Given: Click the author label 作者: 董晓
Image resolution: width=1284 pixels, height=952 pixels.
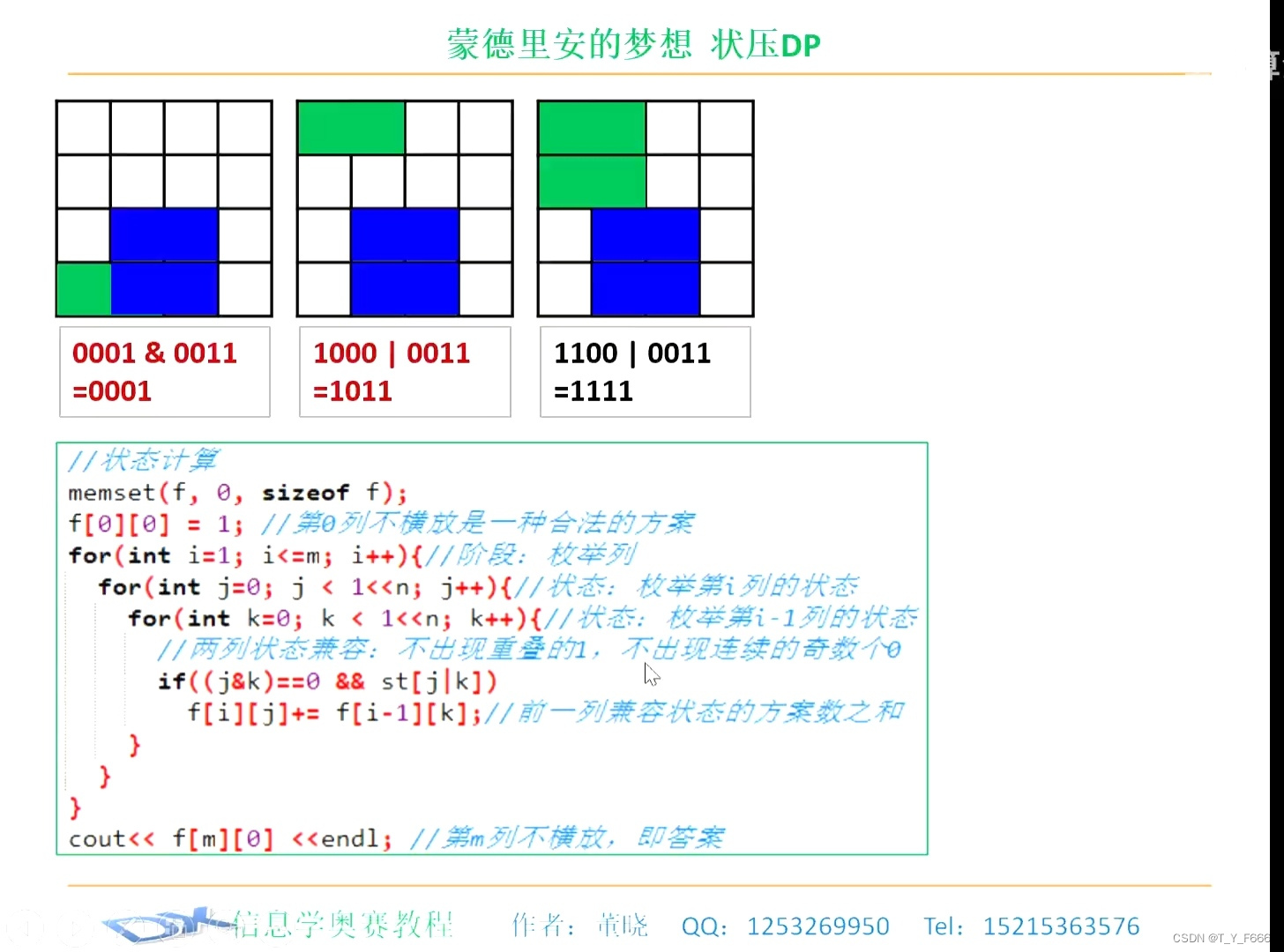Looking at the screenshot, I should point(580,926).
